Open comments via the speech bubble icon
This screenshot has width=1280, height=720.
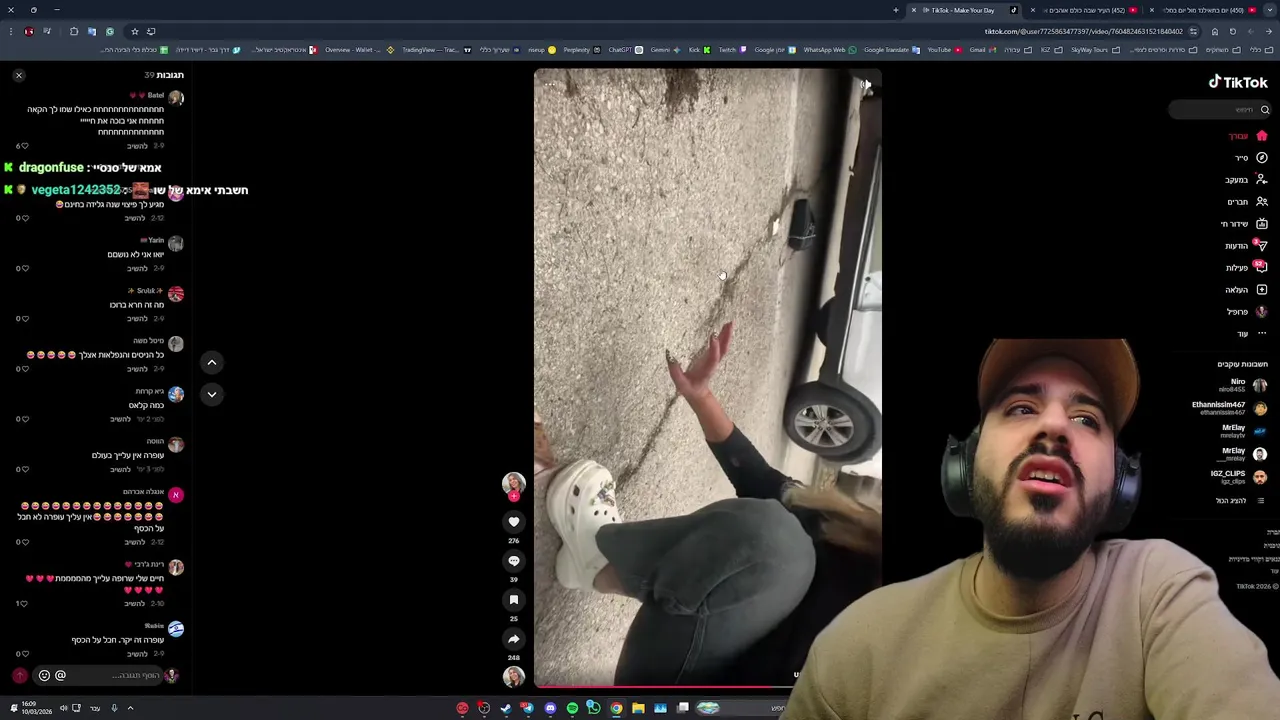pos(514,561)
